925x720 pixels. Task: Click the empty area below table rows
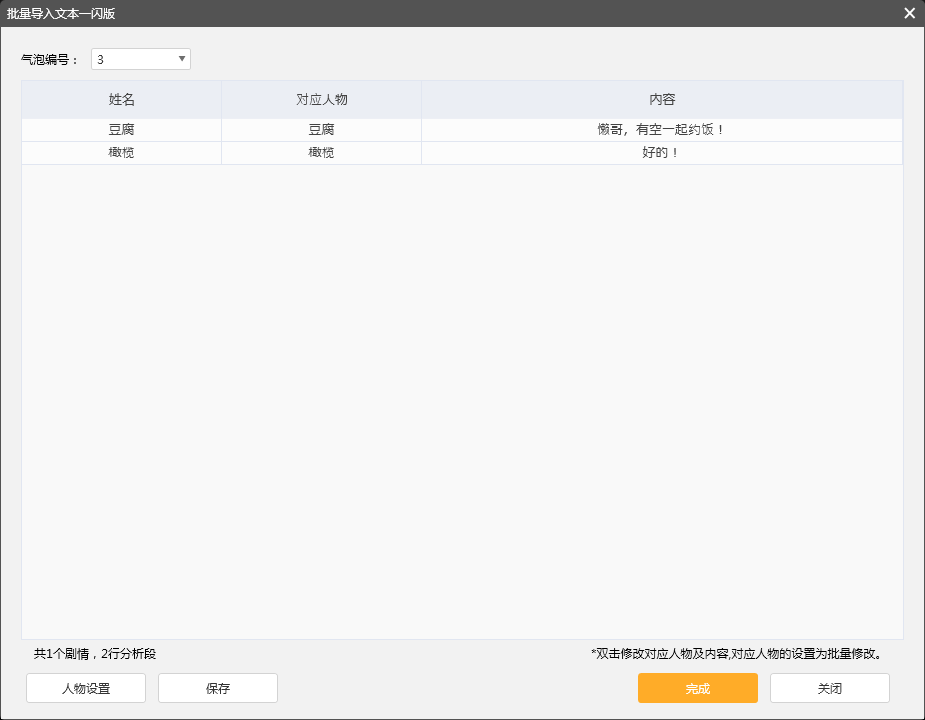[x=462, y=400]
